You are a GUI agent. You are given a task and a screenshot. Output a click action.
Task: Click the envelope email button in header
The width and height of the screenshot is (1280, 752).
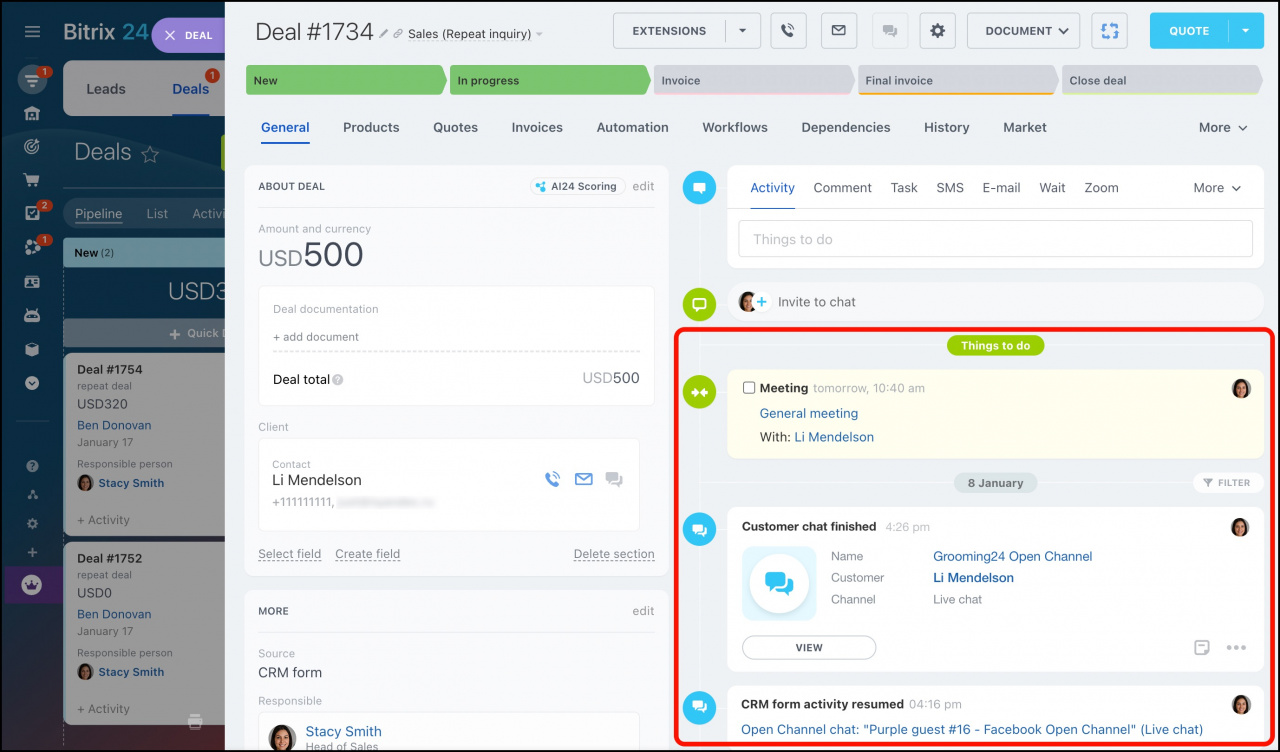839,31
